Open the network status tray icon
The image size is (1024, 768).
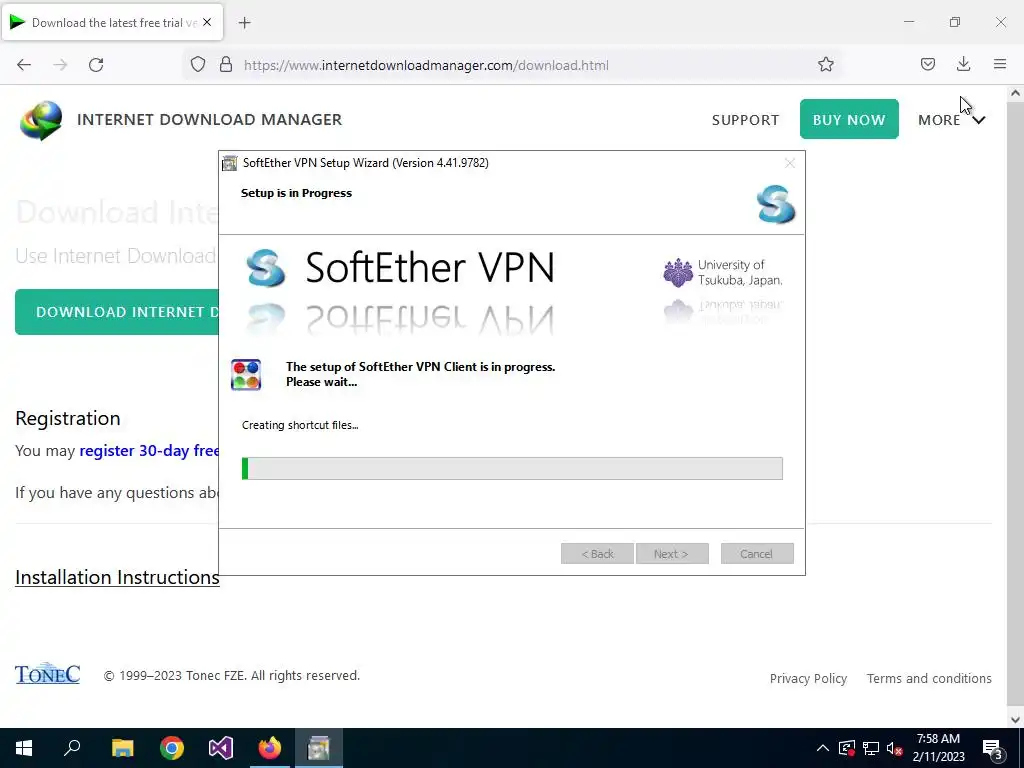click(871, 748)
